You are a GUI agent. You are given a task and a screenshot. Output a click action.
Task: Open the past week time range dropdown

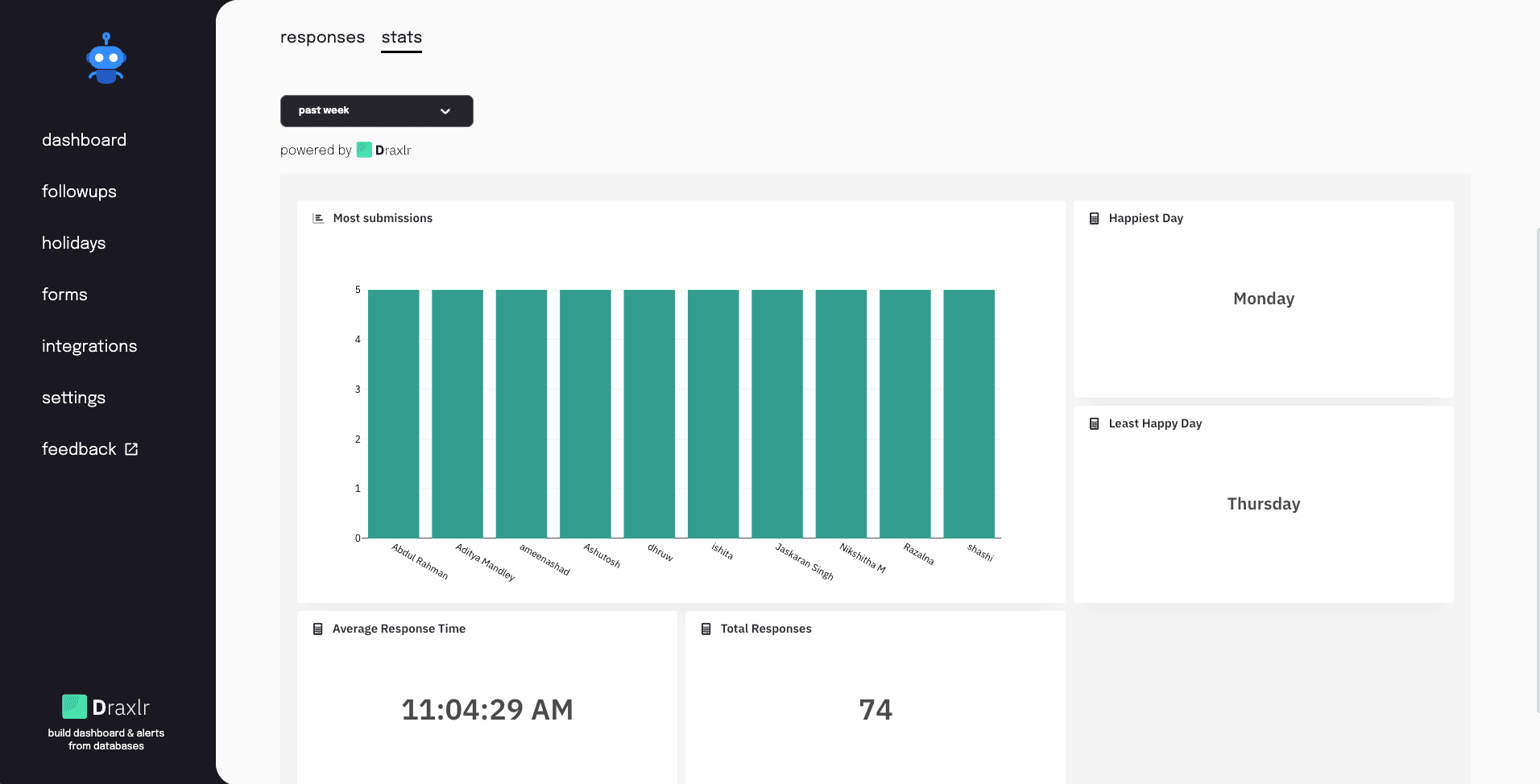pyautogui.click(x=377, y=111)
